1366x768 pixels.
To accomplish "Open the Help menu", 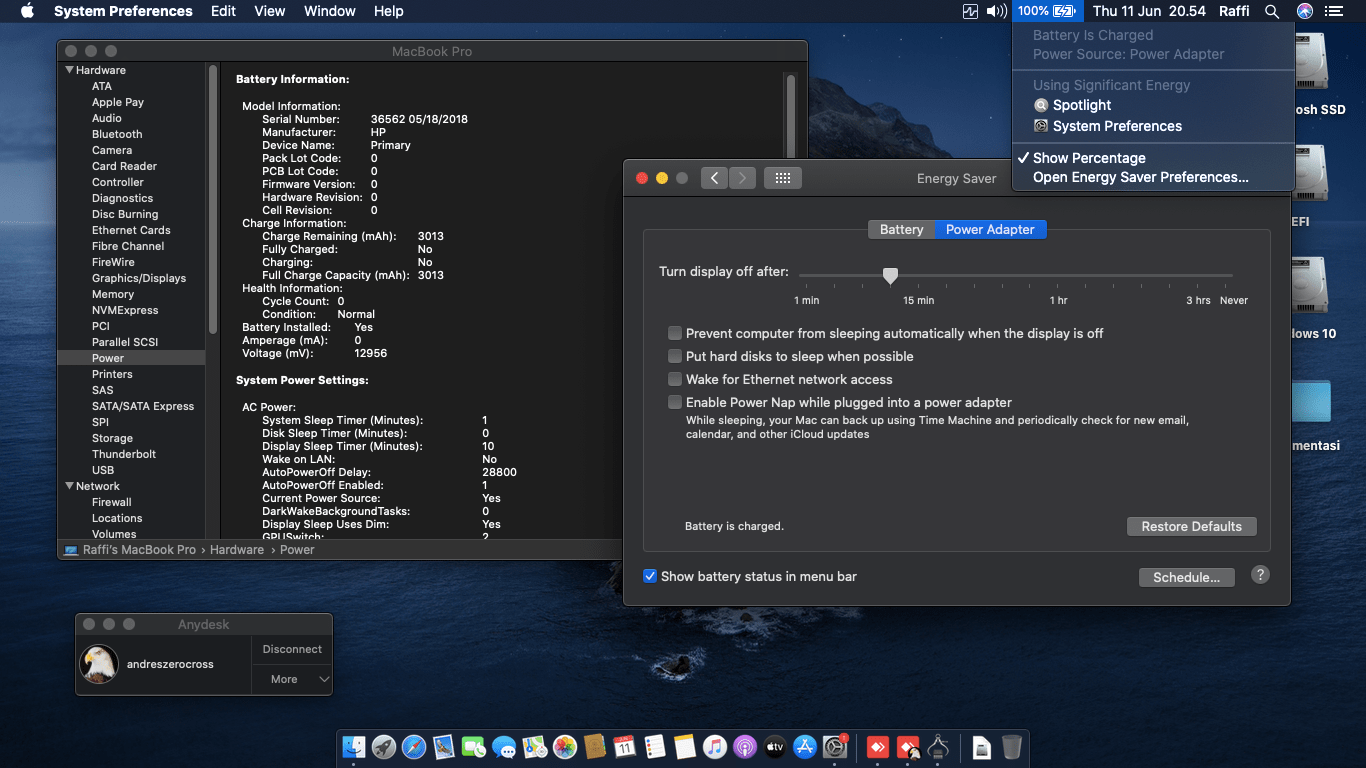I will tap(389, 11).
